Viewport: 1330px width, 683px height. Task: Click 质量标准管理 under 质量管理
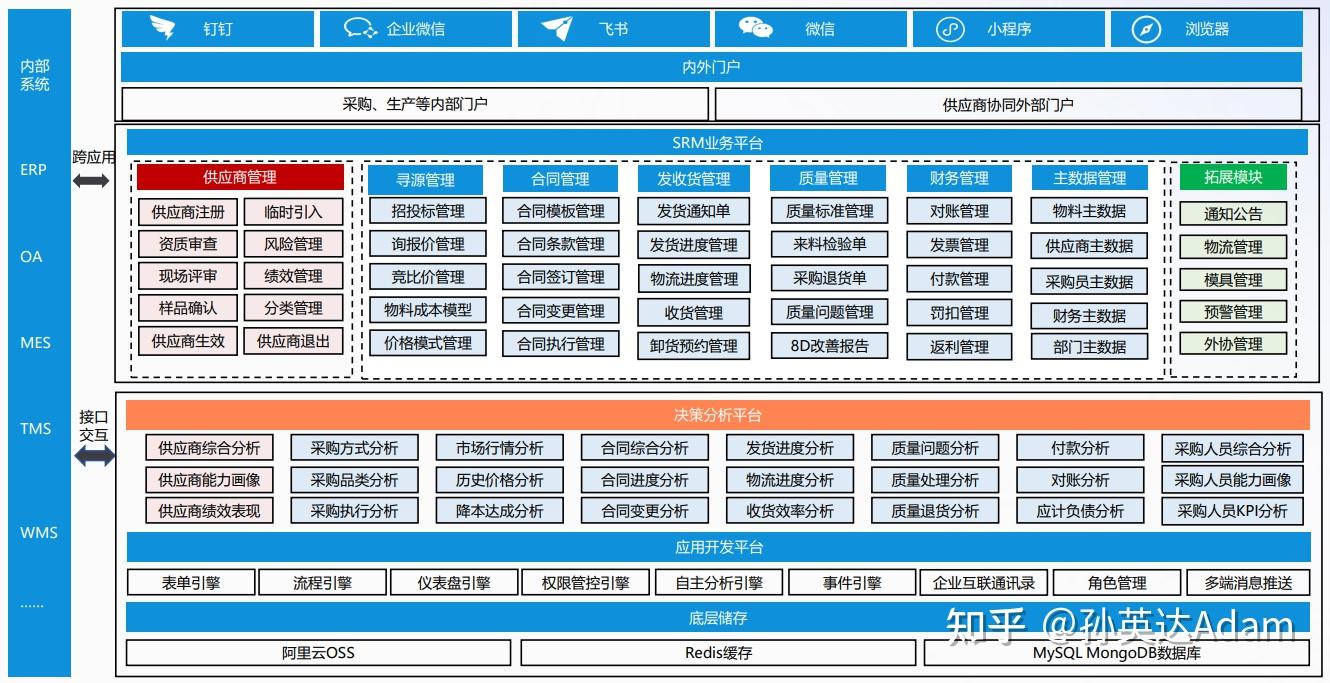(828, 211)
